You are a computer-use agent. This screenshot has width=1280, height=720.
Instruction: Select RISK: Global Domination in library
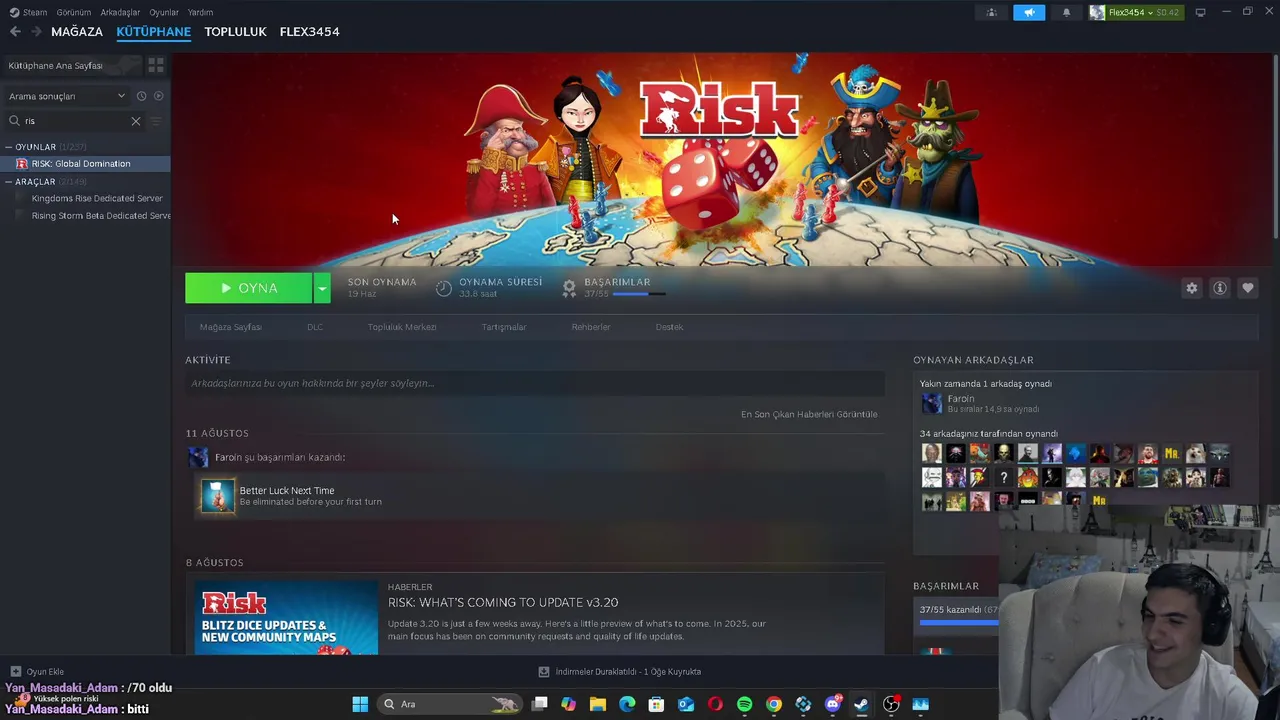click(85, 164)
